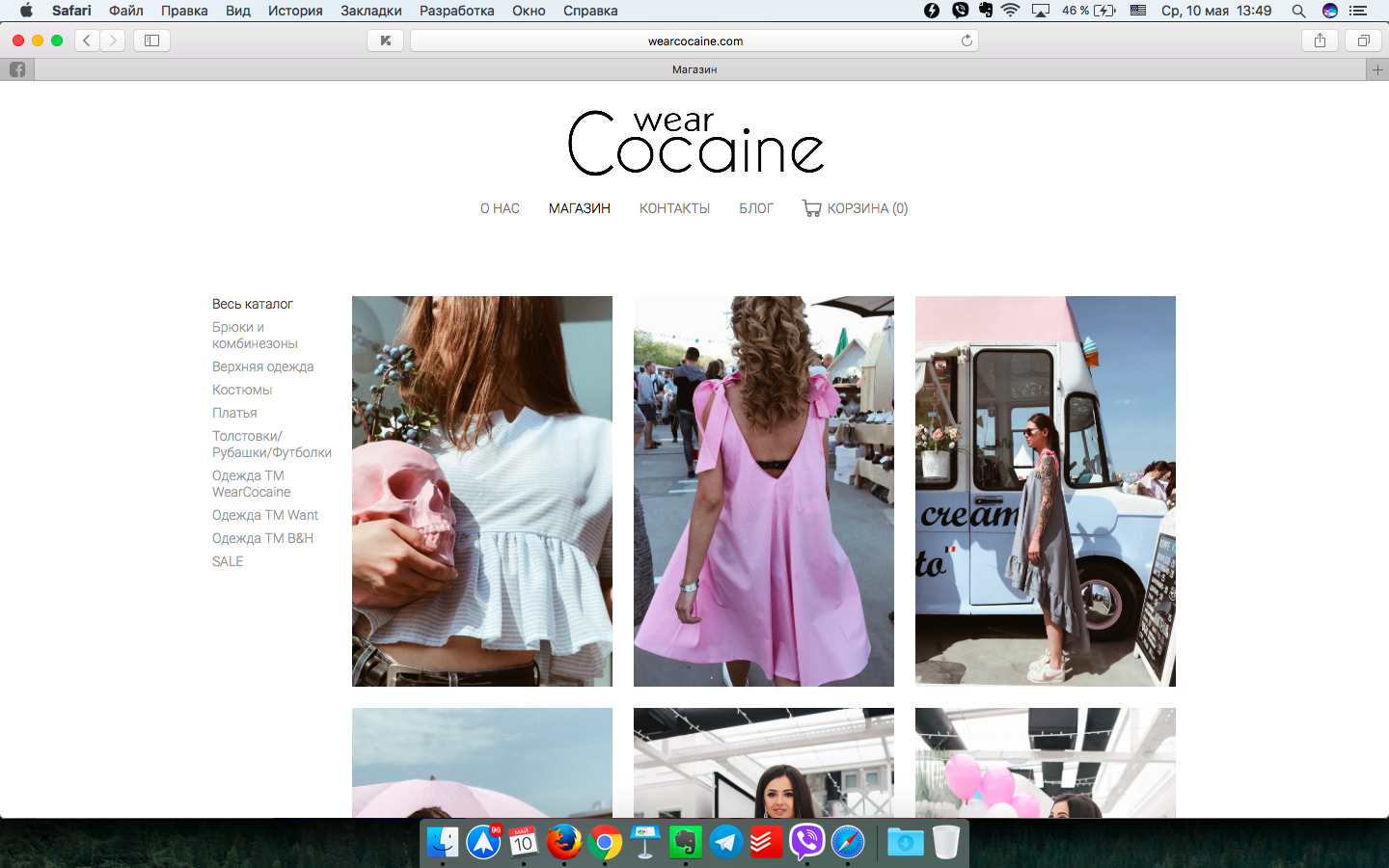1389x868 pixels.
Task: Launch Google Chrome from the Dock
Action: tap(605, 842)
